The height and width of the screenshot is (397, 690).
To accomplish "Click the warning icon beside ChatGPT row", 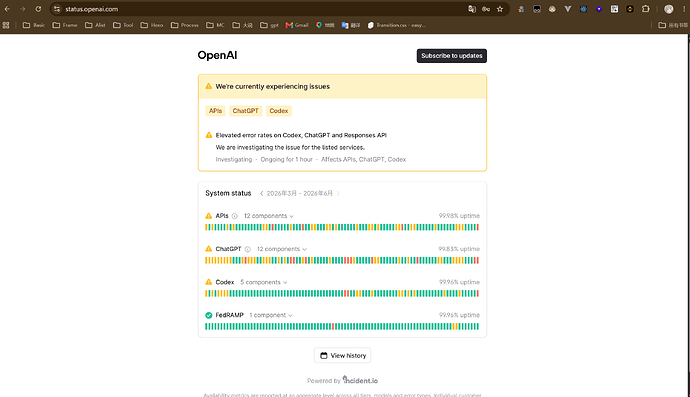I will click(x=209, y=249).
